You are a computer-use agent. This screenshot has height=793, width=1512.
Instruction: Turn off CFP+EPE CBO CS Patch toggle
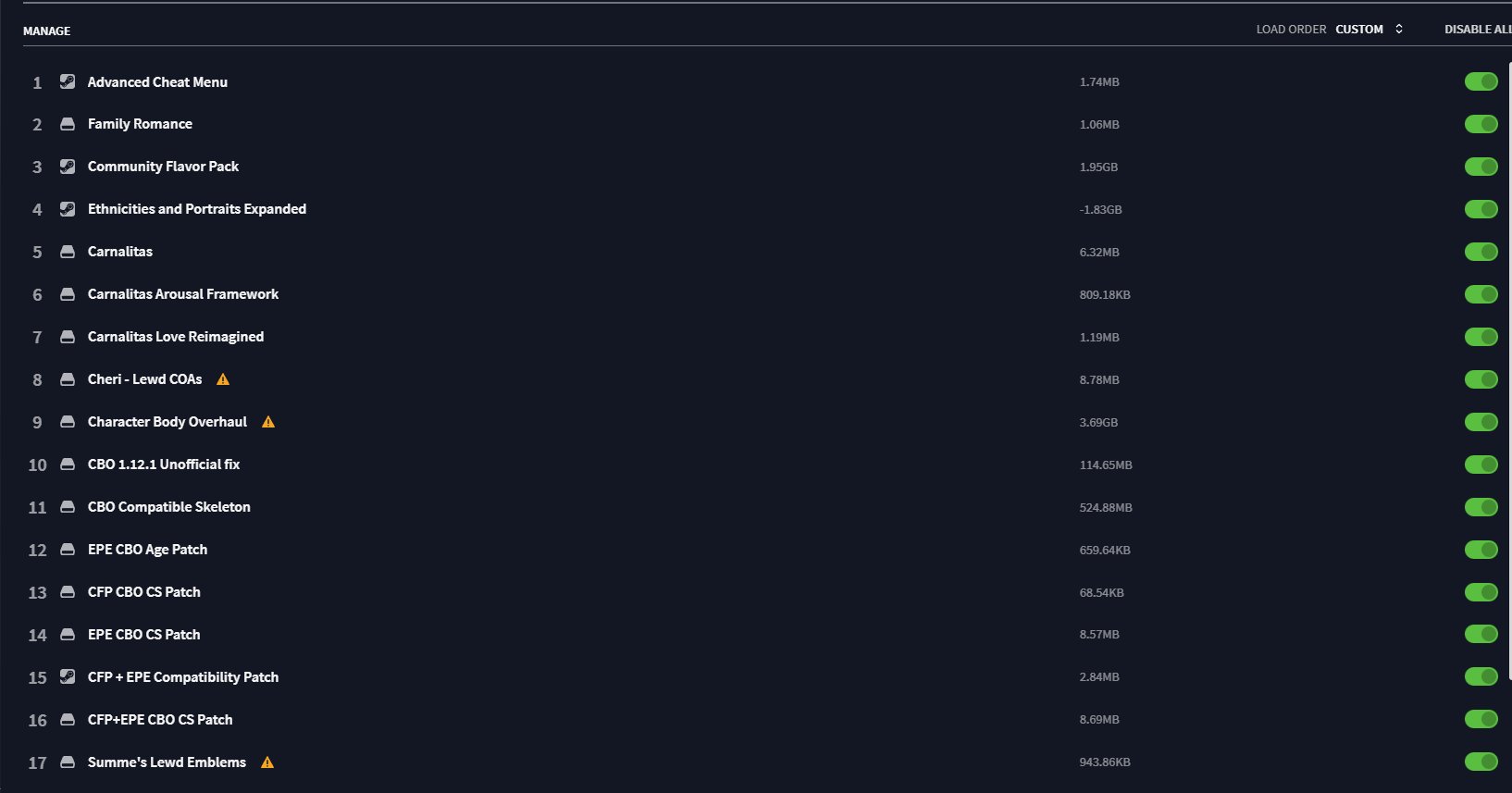[x=1481, y=719]
